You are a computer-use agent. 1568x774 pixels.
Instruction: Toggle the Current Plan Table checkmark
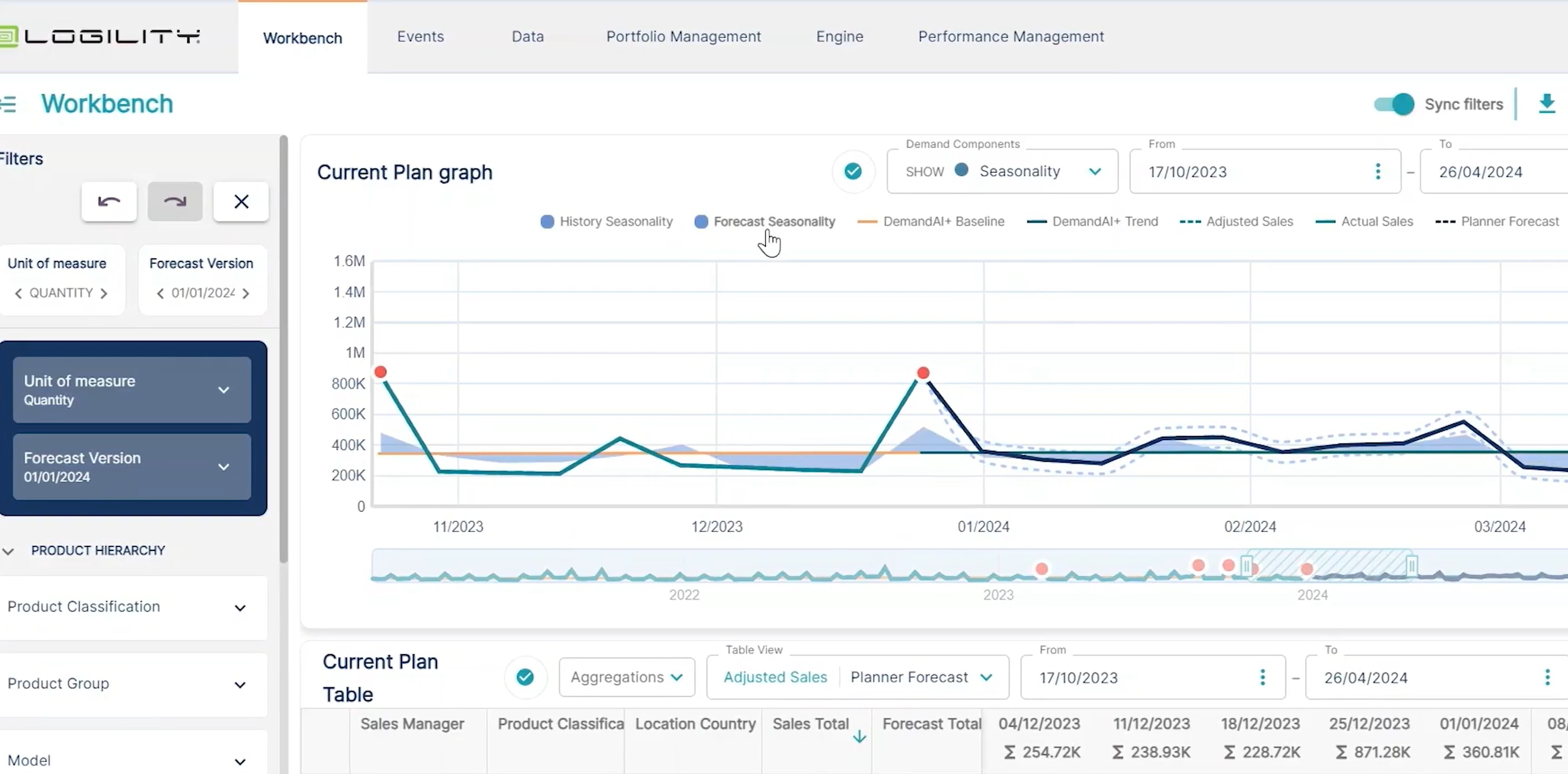[525, 677]
